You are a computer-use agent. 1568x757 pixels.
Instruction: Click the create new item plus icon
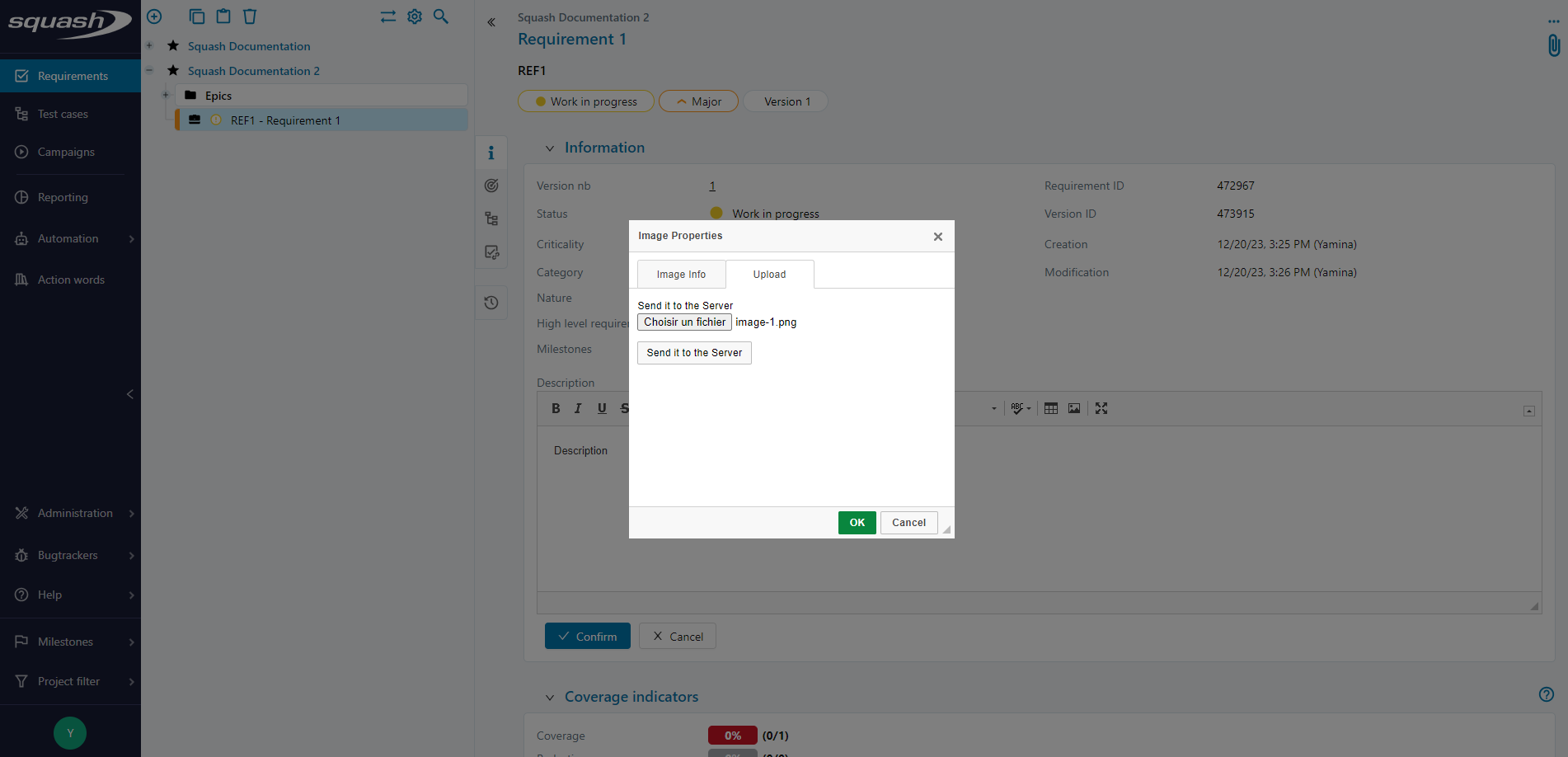[154, 16]
